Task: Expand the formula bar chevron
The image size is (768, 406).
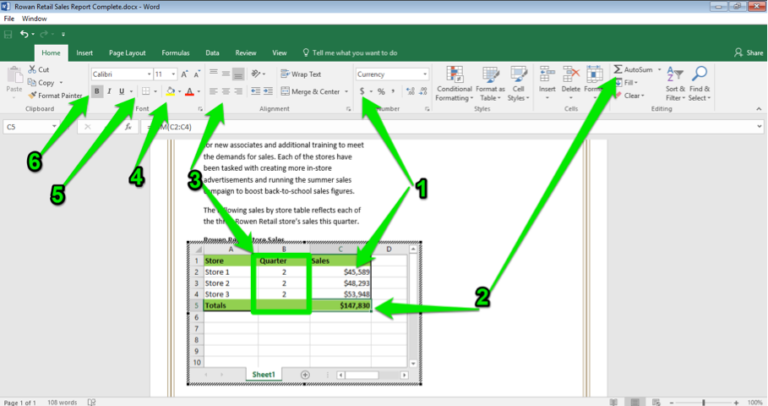Action: click(x=759, y=126)
